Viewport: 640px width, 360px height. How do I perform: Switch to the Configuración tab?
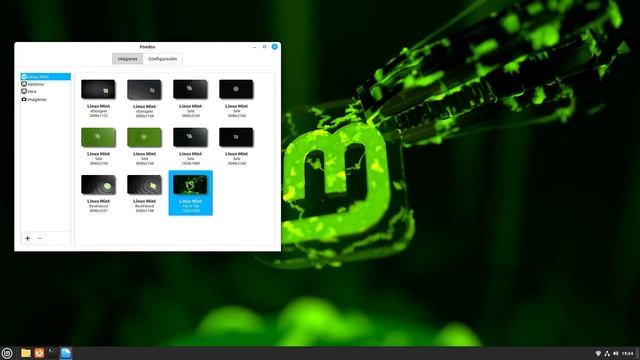162,59
